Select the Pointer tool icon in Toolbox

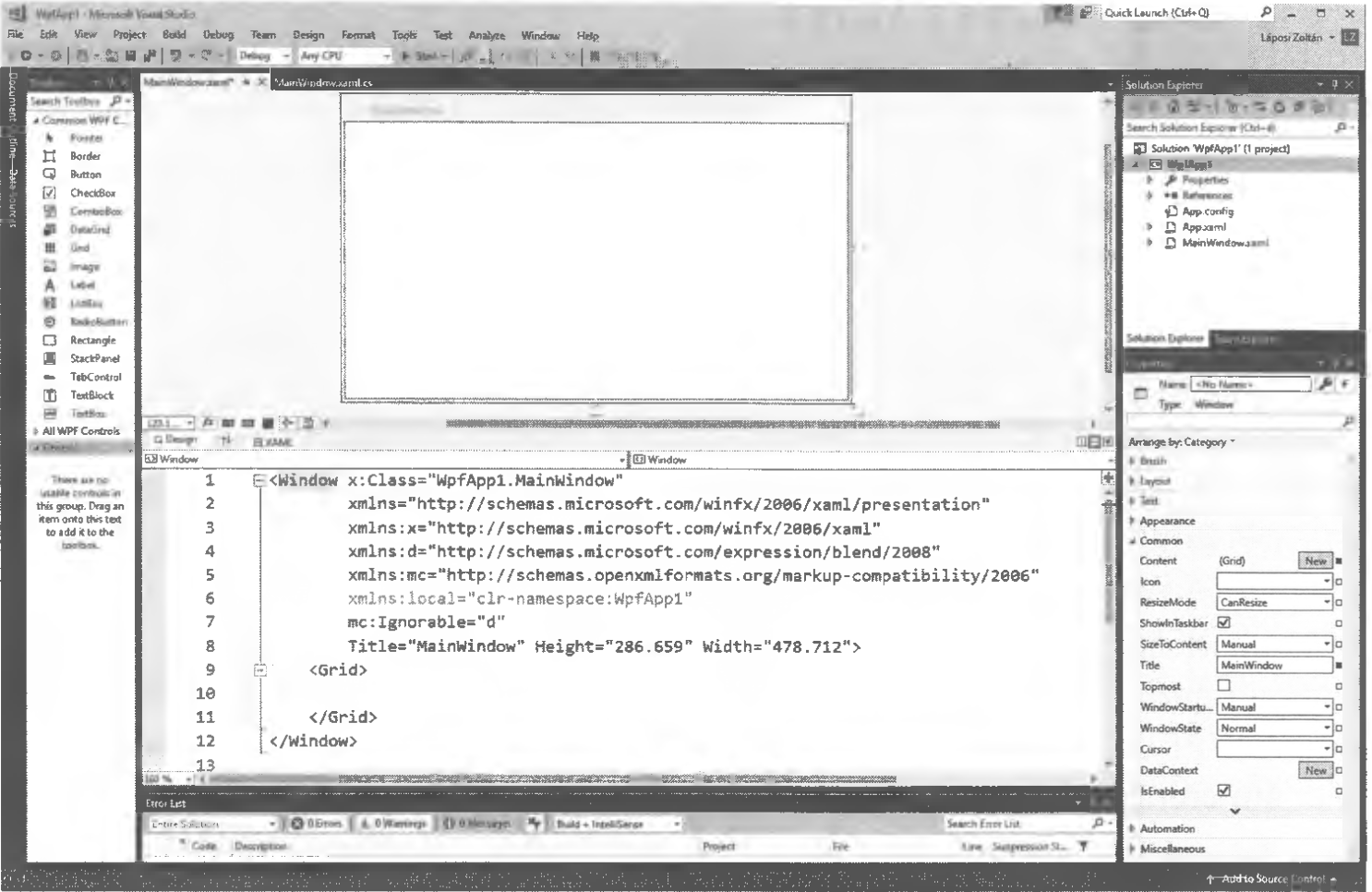[x=50, y=139]
